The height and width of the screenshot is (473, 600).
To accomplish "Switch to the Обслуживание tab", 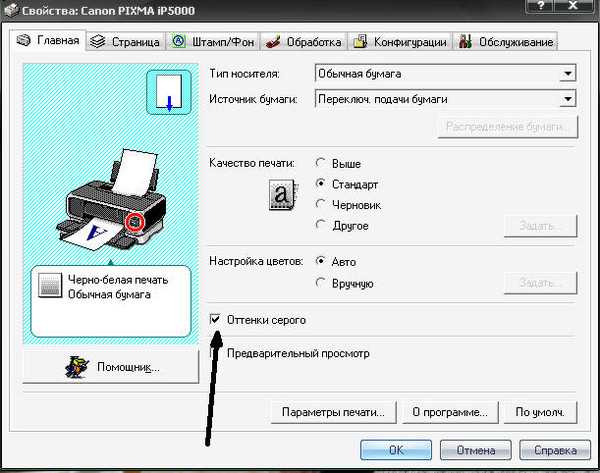I will [x=505, y=41].
